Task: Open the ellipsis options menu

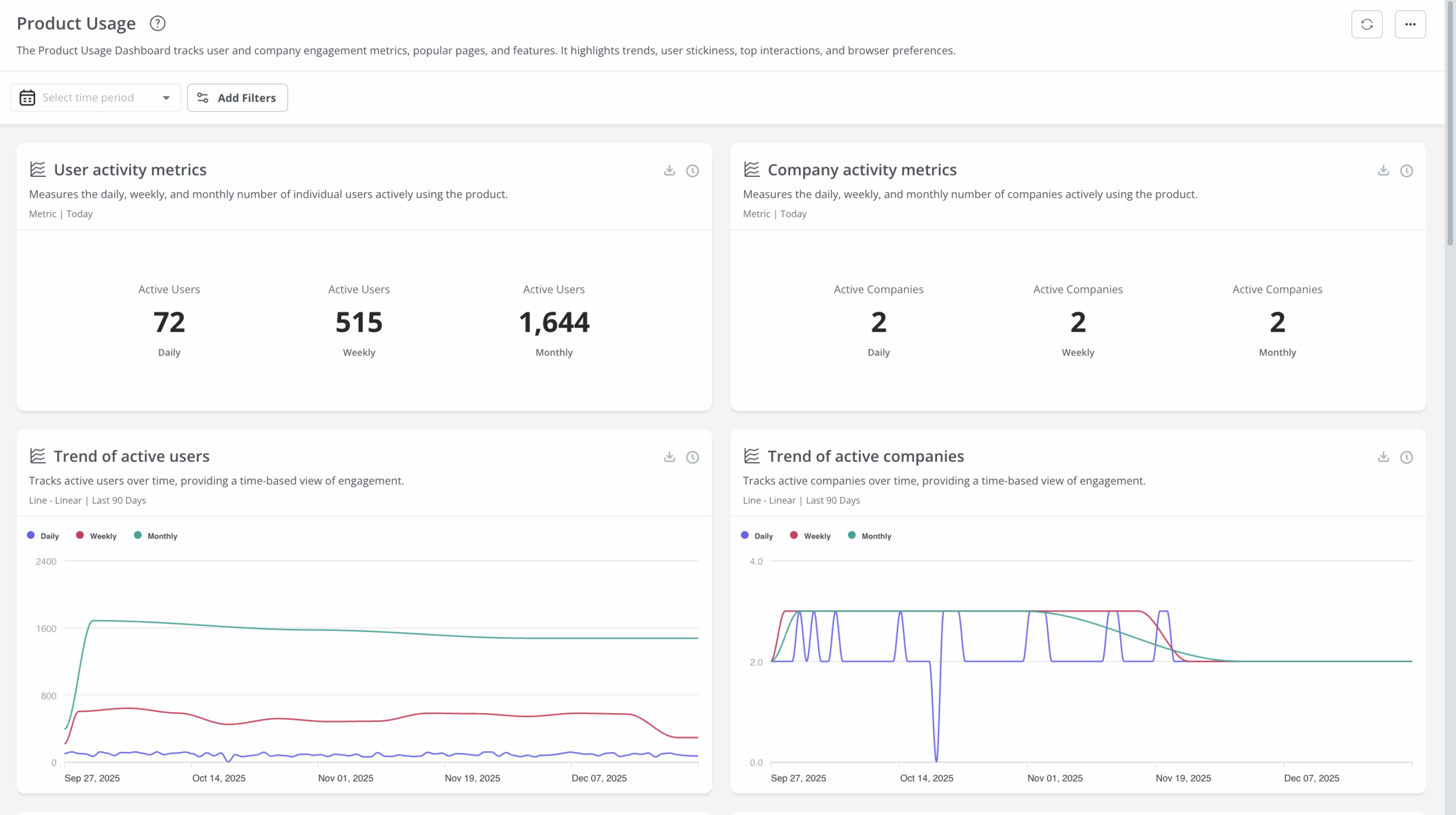Action: pyautogui.click(x=1410, y=24)
